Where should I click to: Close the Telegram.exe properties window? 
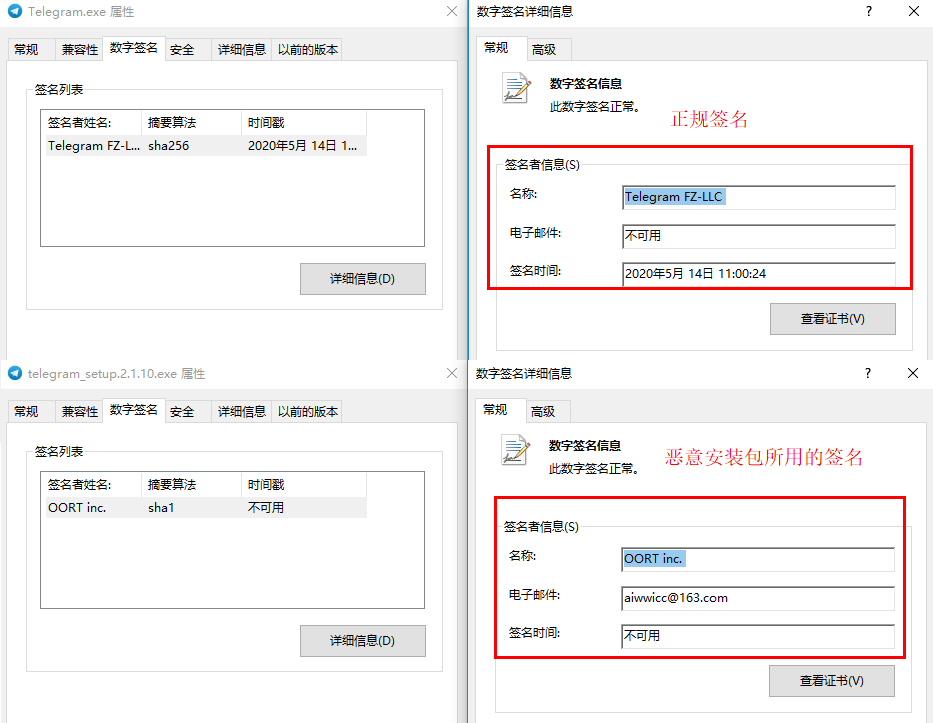click(452, 11)
